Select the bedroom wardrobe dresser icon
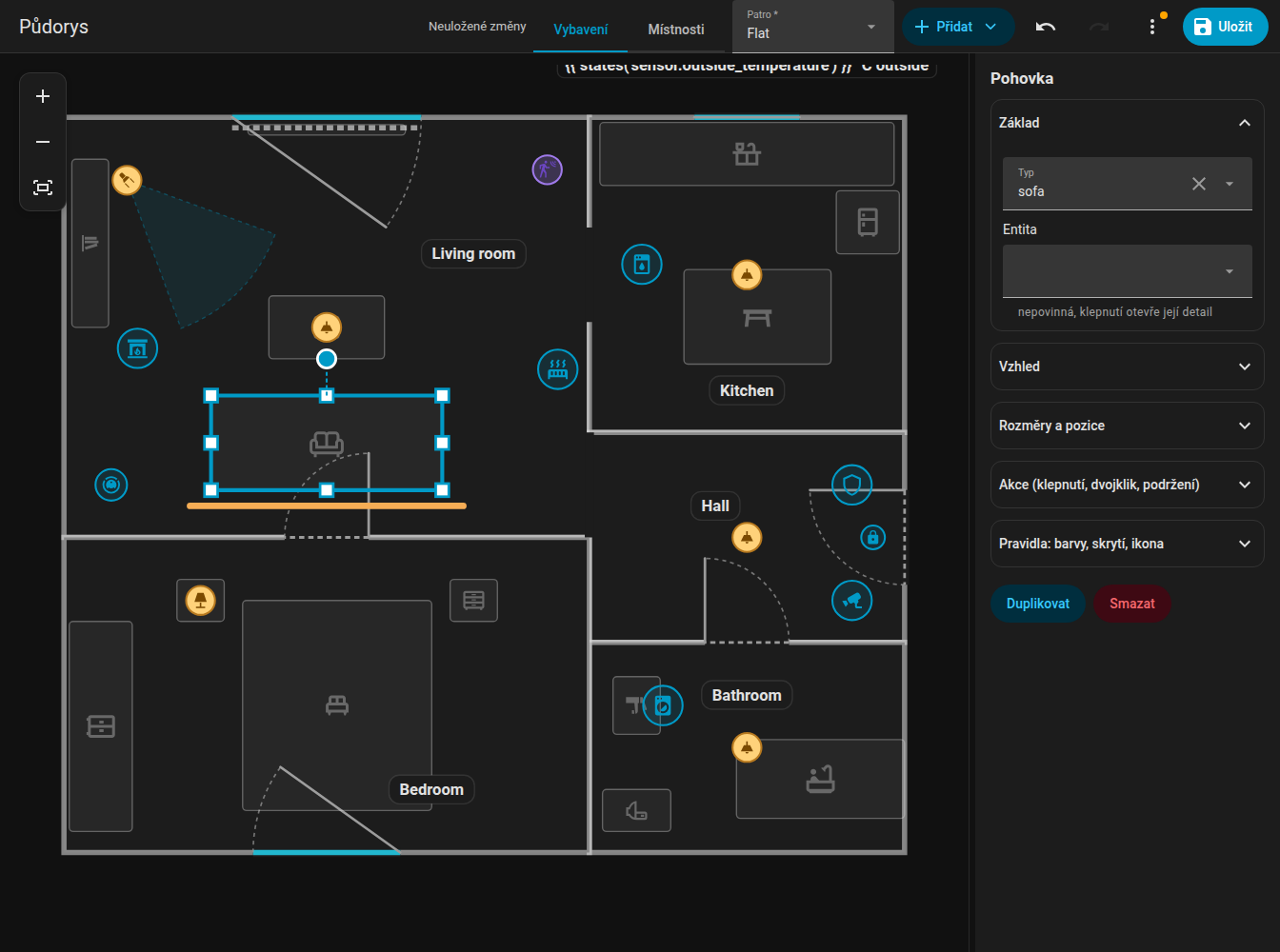 101,726
